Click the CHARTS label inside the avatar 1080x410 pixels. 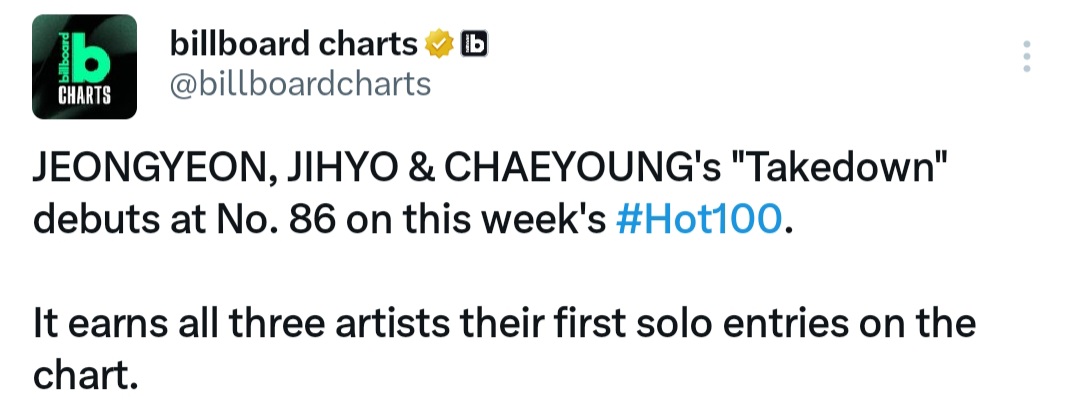[84, 96]
